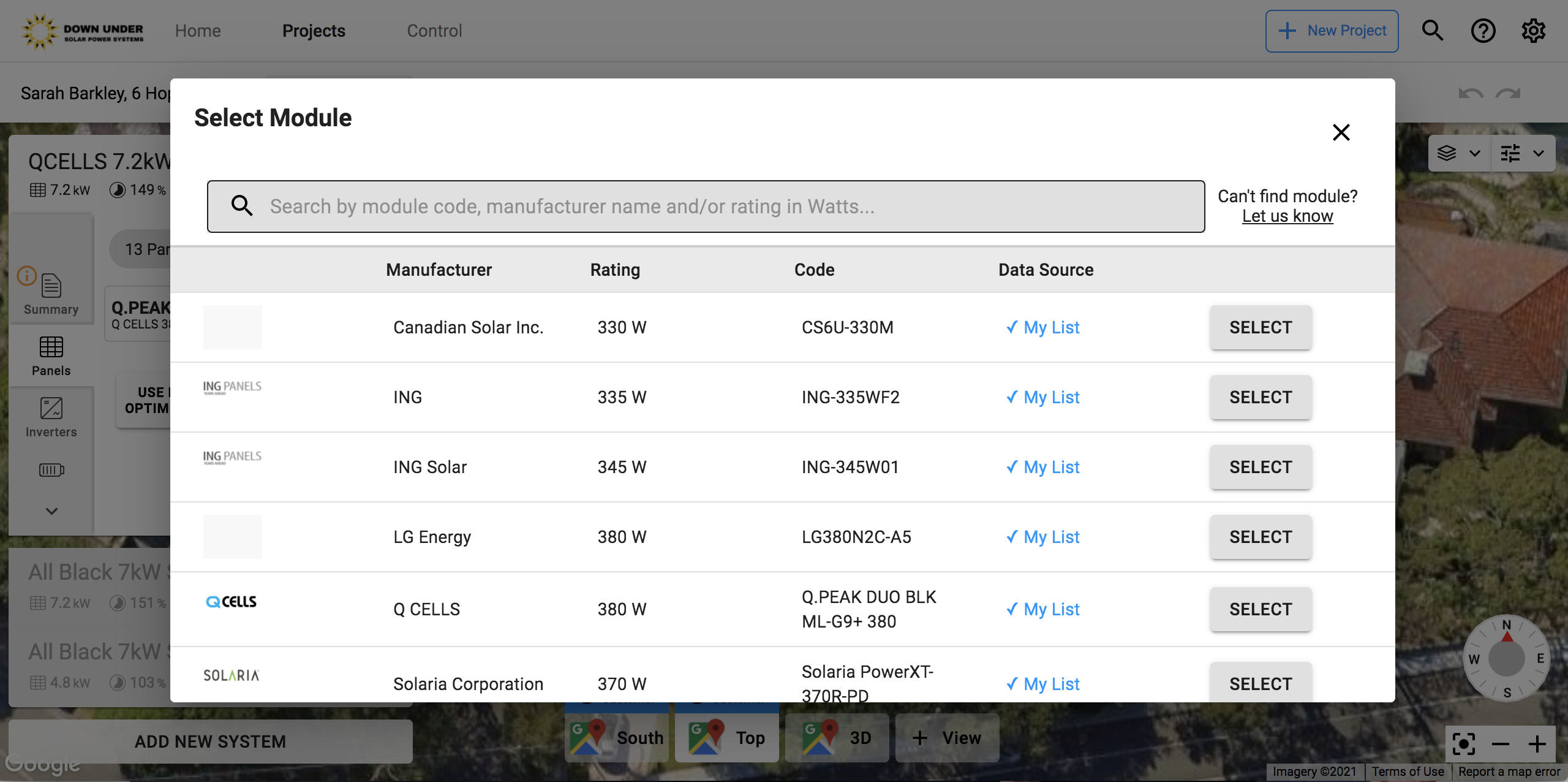The width and height of the screenshot is (1568, 782).
Task: Click the Q CELLS logo thumbnail
Action: tap(232, 602)
